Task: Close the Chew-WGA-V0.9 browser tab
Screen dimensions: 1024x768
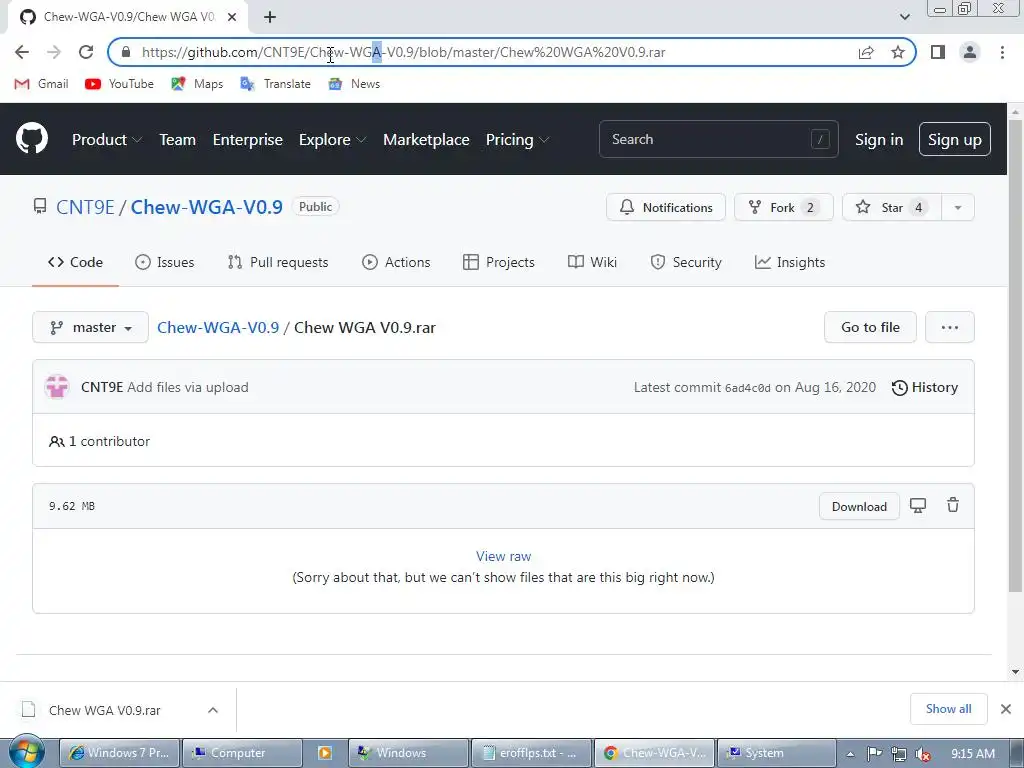Action: [232, 17]
